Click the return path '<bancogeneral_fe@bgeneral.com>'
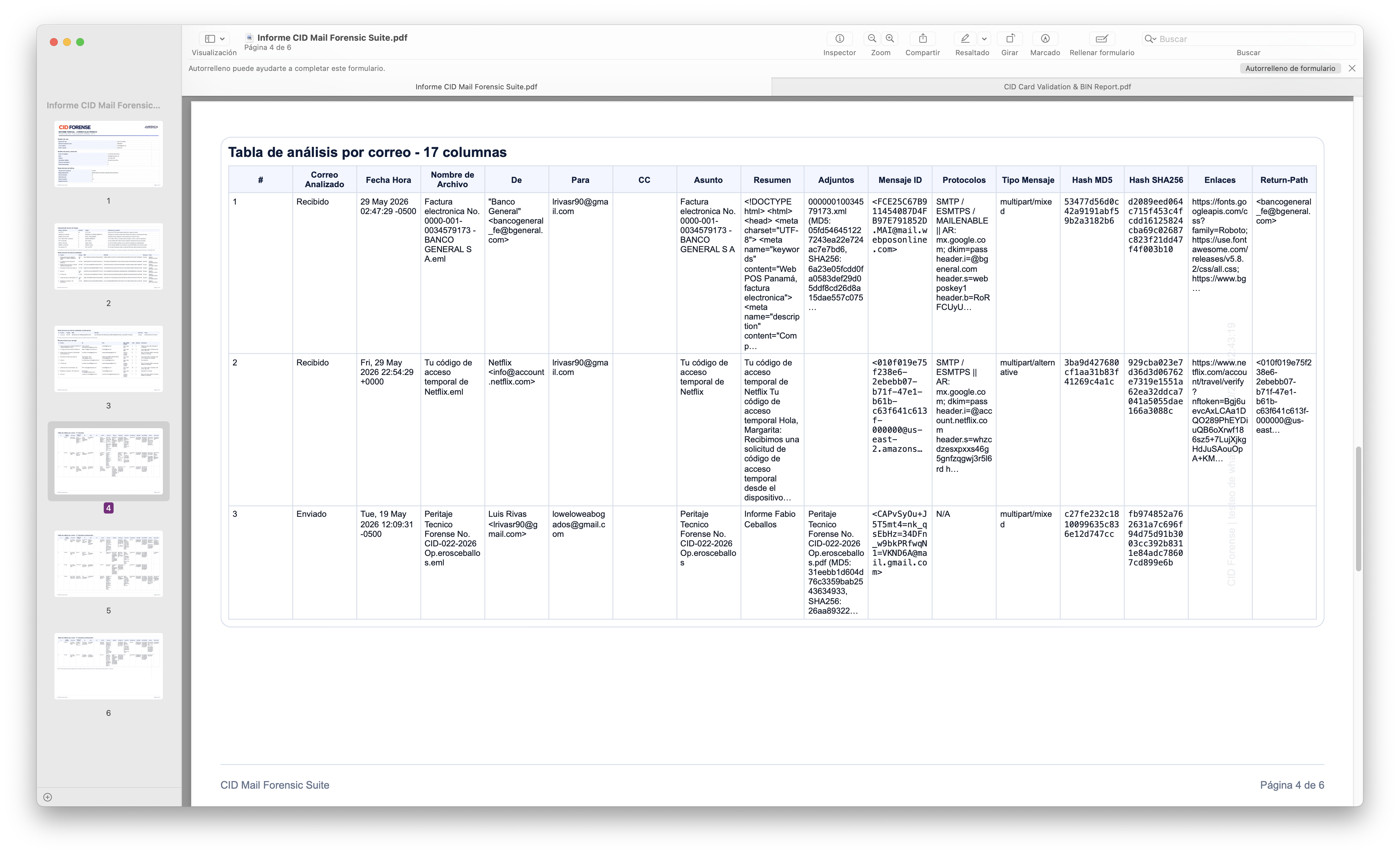This screenshot has width=1400, height=855. point(1283,211)
